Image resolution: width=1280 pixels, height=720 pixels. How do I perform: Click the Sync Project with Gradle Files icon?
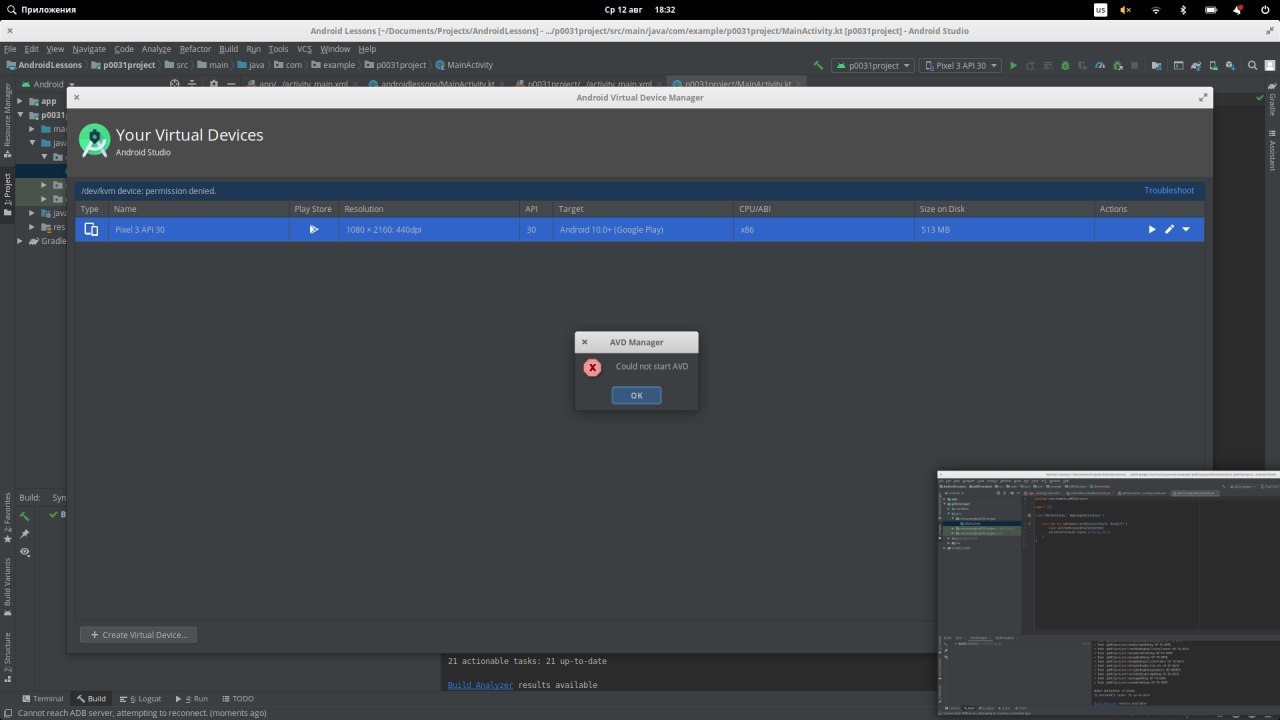1196,65
